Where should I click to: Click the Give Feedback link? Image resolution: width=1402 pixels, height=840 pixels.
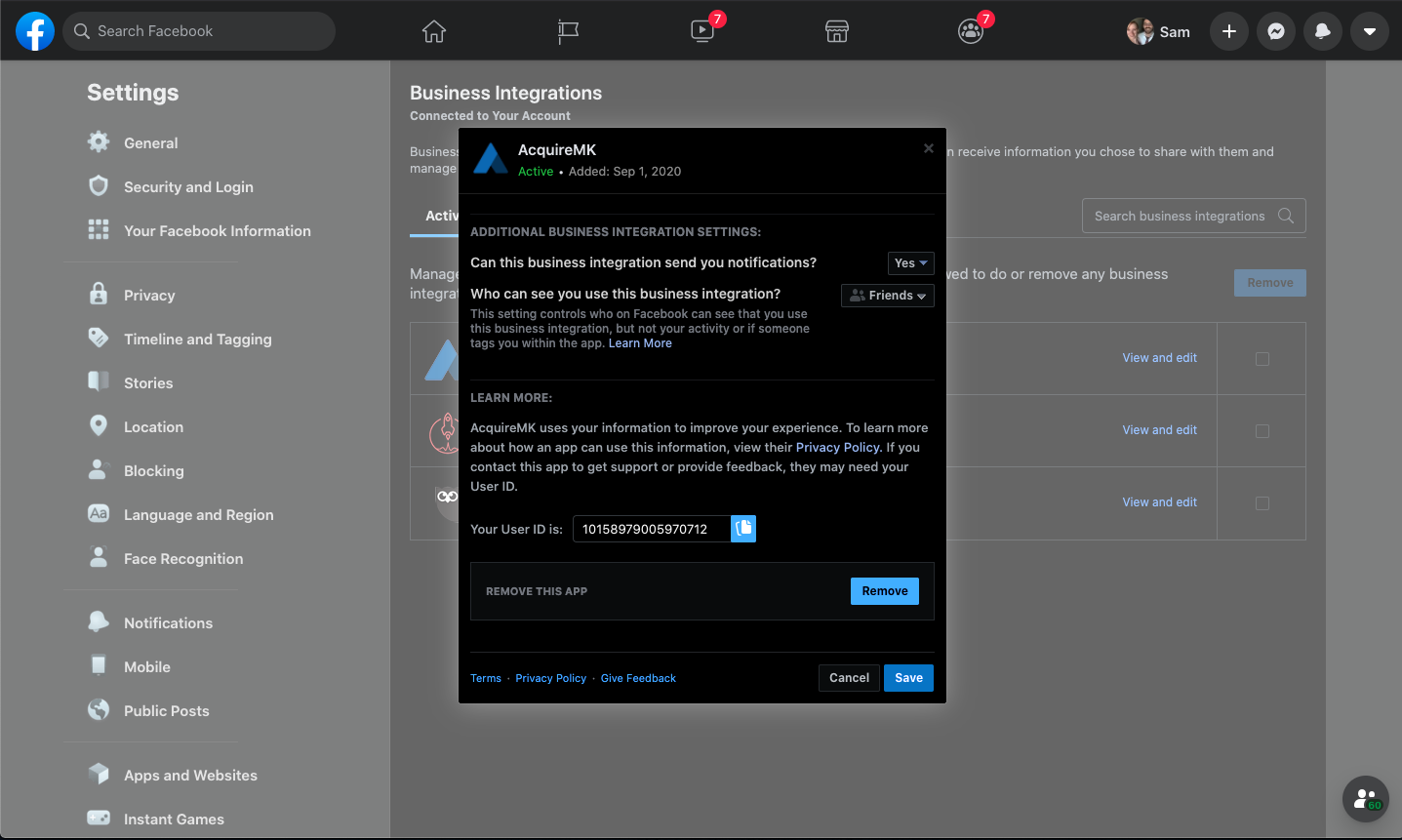coord(638,679)
